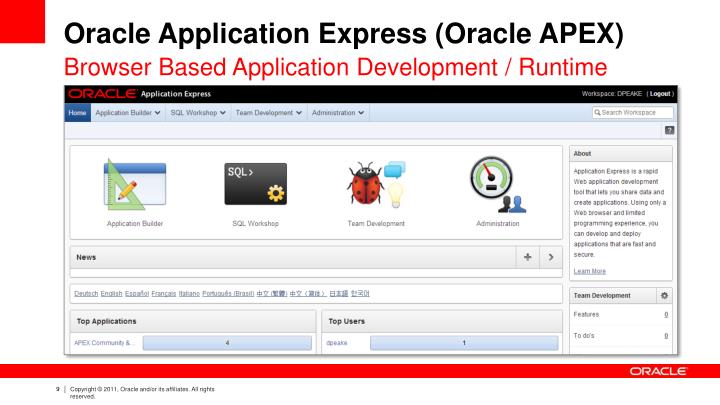Viewport: 720px width, 405px height.
Task: Click the Administration icon label
Action: tap(498, 224)
